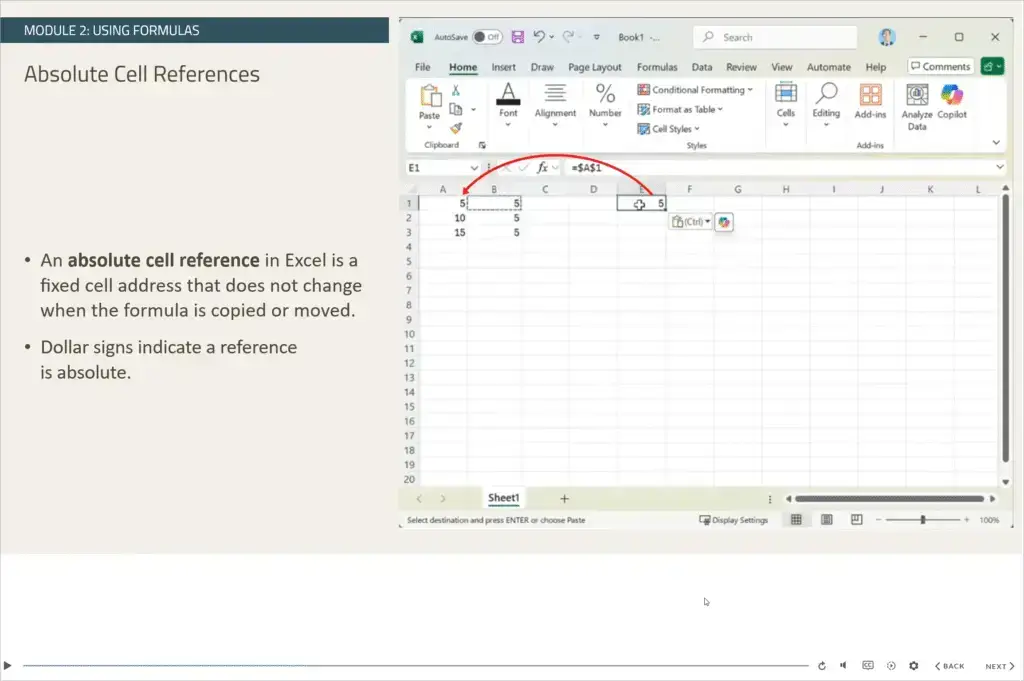Click the Sheet1 tab at the workbook bottom
This screenshot has height=681, width=1024.
pyautogui.click(x=504, y=497)
